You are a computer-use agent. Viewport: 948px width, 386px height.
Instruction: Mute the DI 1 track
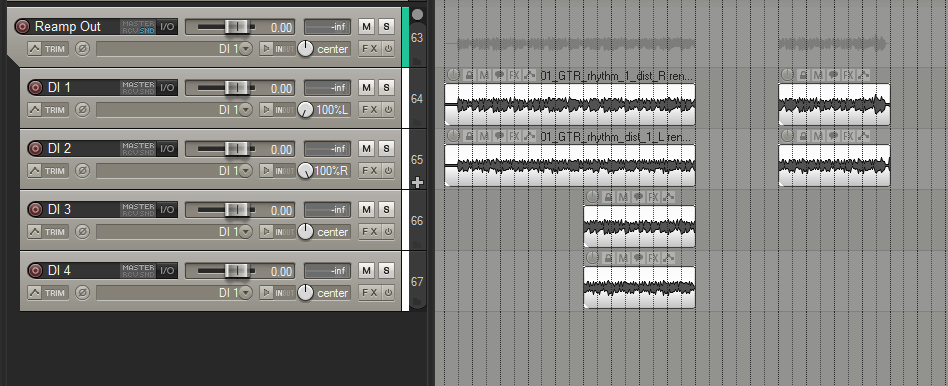tap(366, 88)
